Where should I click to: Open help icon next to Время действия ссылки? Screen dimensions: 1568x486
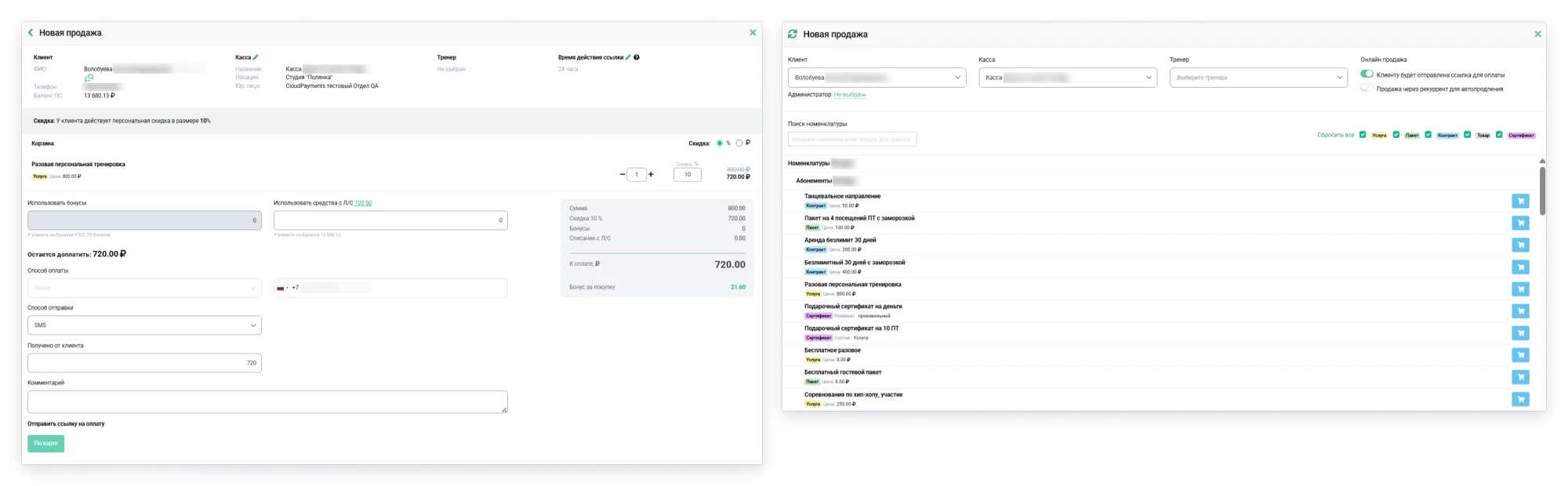637,57
